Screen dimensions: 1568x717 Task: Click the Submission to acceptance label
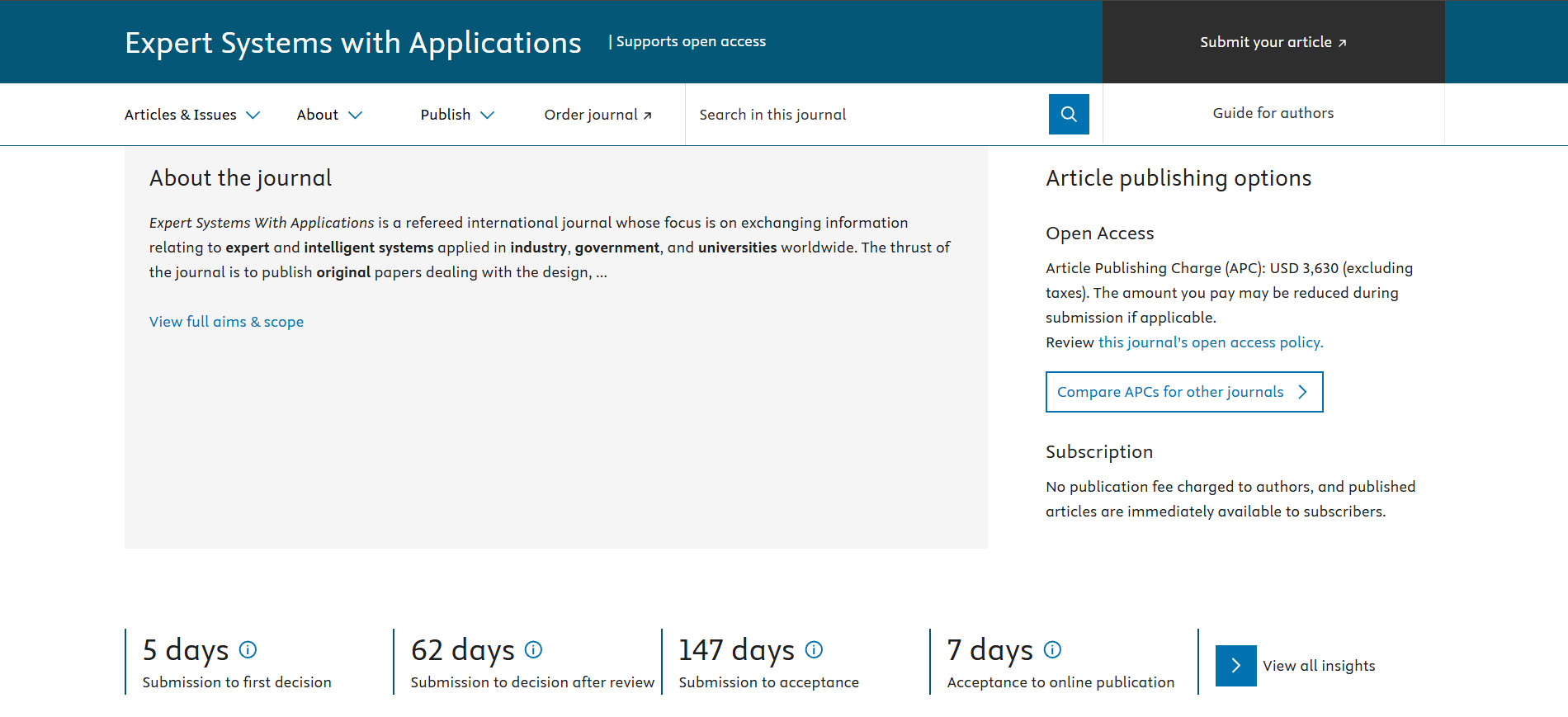click(x=769, y=682)
